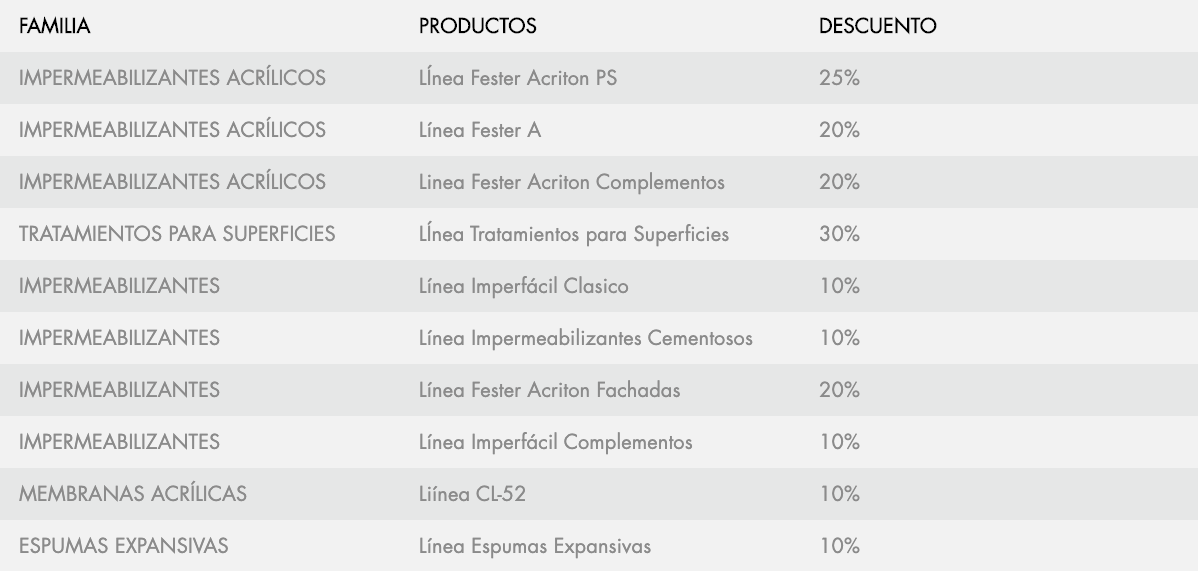Click Linea Fester Acriton Complementos product
This screenshot has width=1198, height=571.
click(x=571, y=182)
